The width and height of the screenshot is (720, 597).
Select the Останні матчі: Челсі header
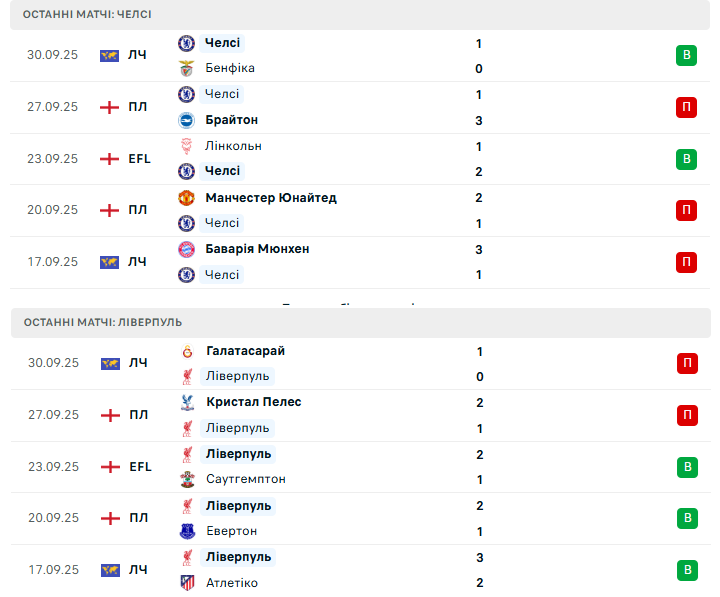coord(81,15)
